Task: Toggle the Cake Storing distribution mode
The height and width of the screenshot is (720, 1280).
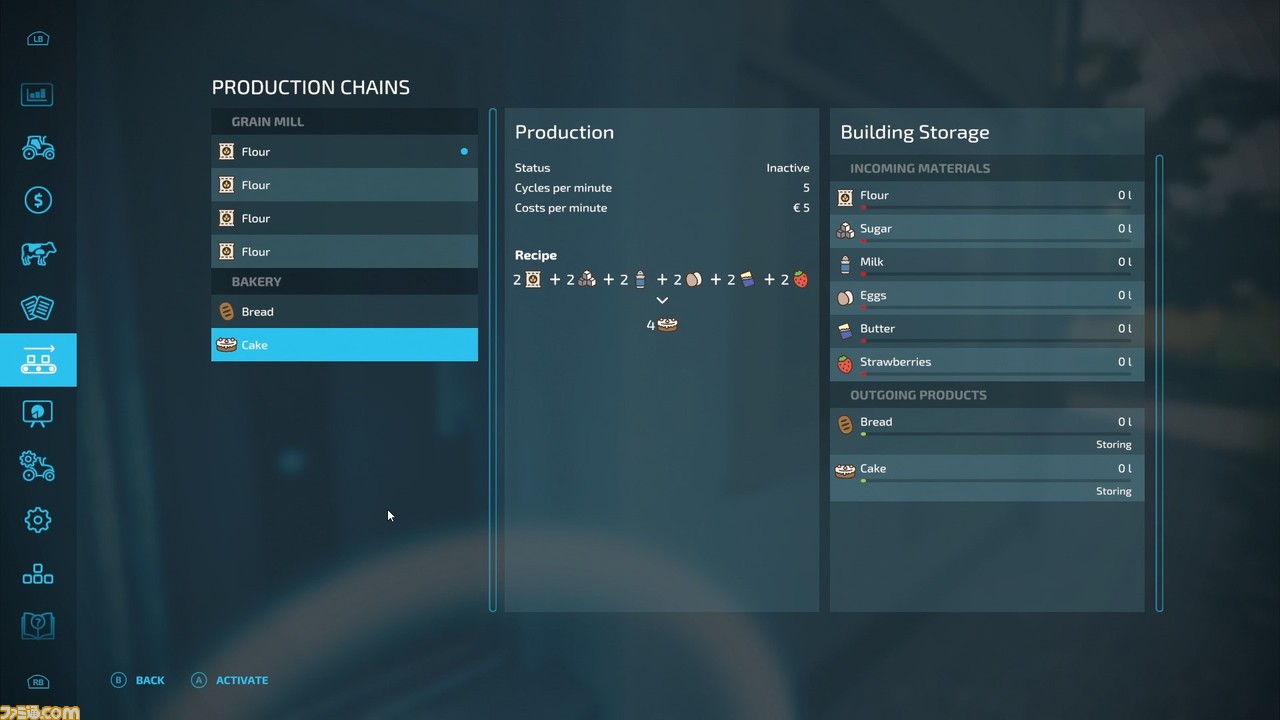Action: (1113, 492)
